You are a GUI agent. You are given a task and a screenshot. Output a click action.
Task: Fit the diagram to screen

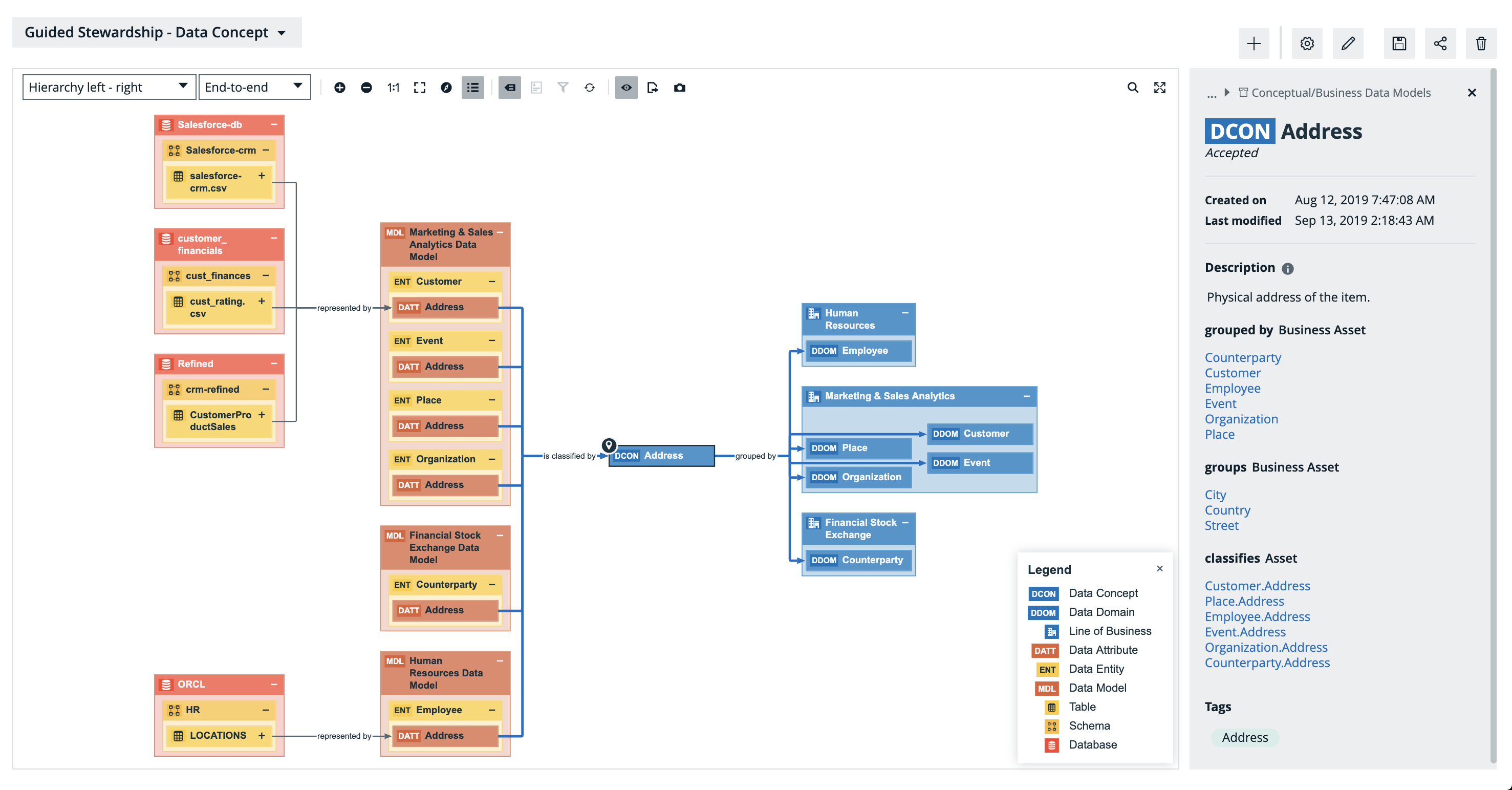tap(419, 88)
